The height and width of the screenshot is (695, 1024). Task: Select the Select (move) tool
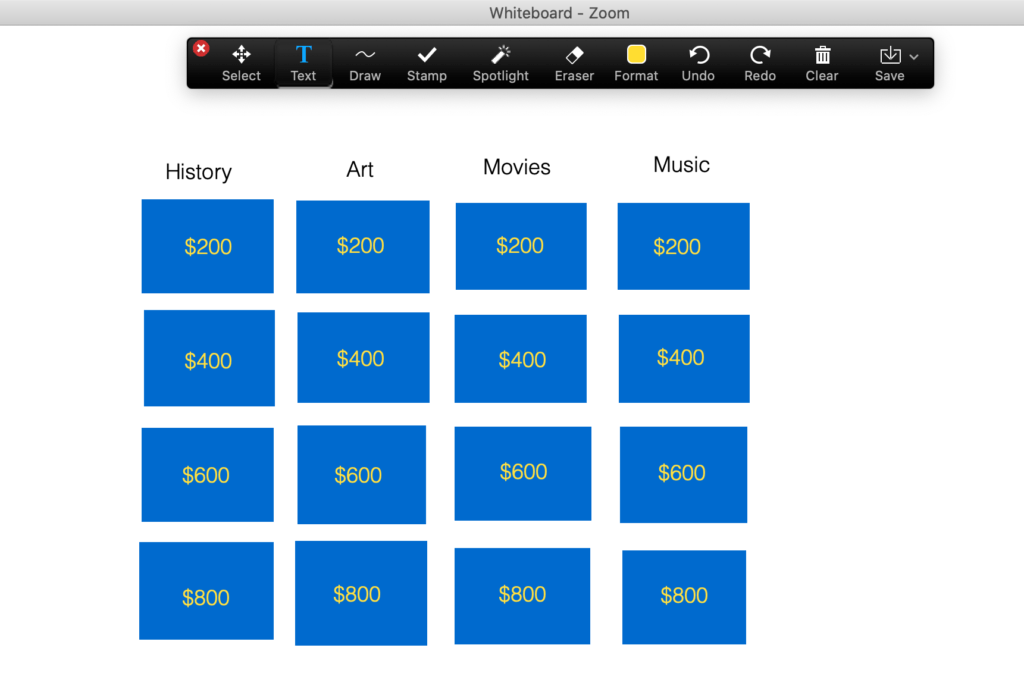tap(241, 63)
